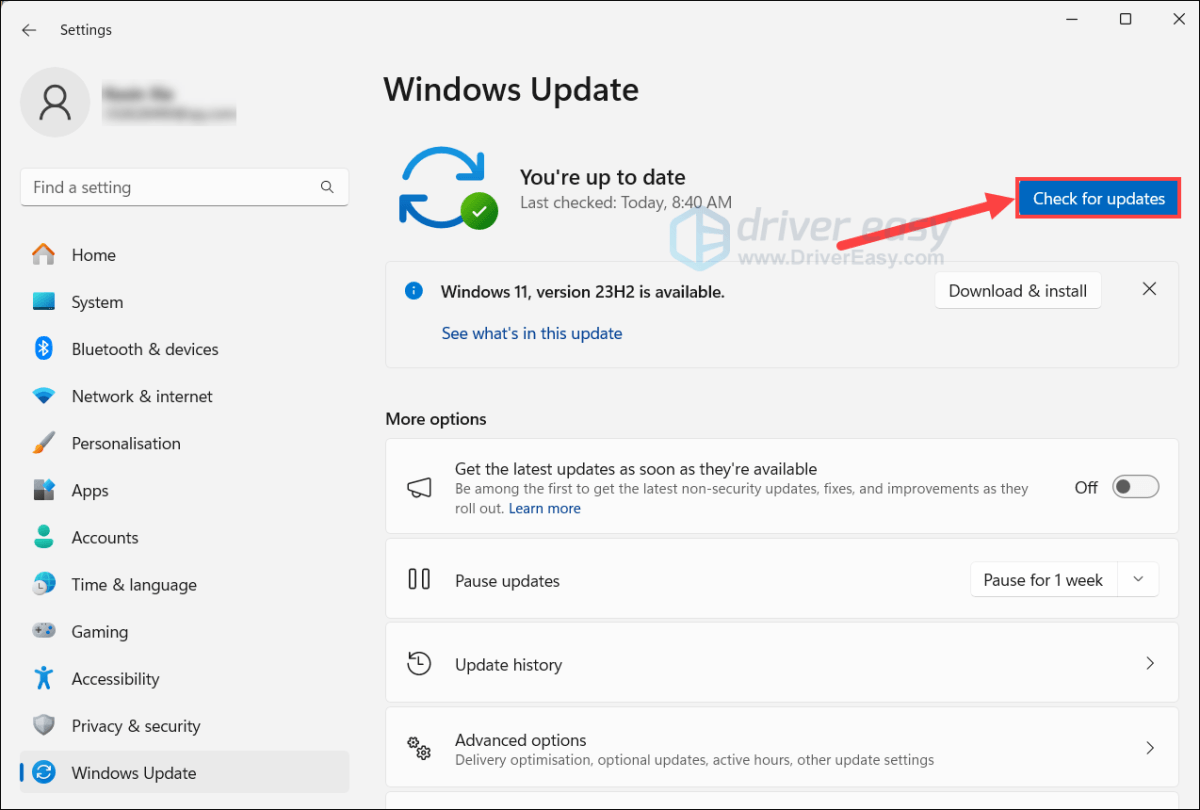Open the See what's in this update link

tap(532, 333)
